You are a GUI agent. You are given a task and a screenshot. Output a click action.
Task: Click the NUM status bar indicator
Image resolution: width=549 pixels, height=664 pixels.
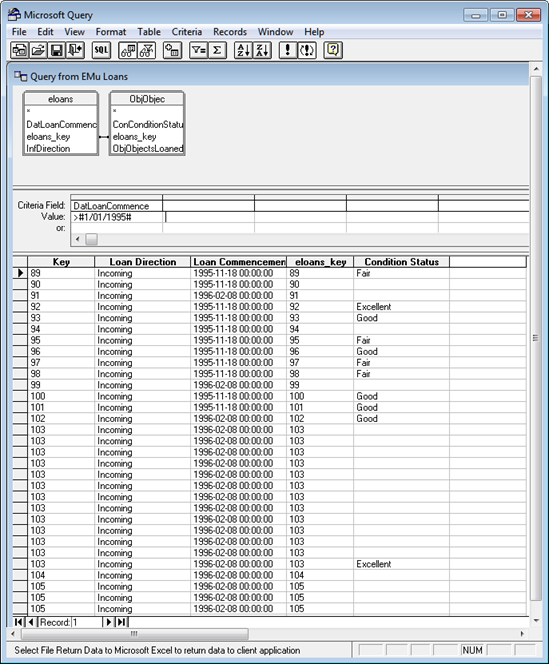click(x=472, y=650)
